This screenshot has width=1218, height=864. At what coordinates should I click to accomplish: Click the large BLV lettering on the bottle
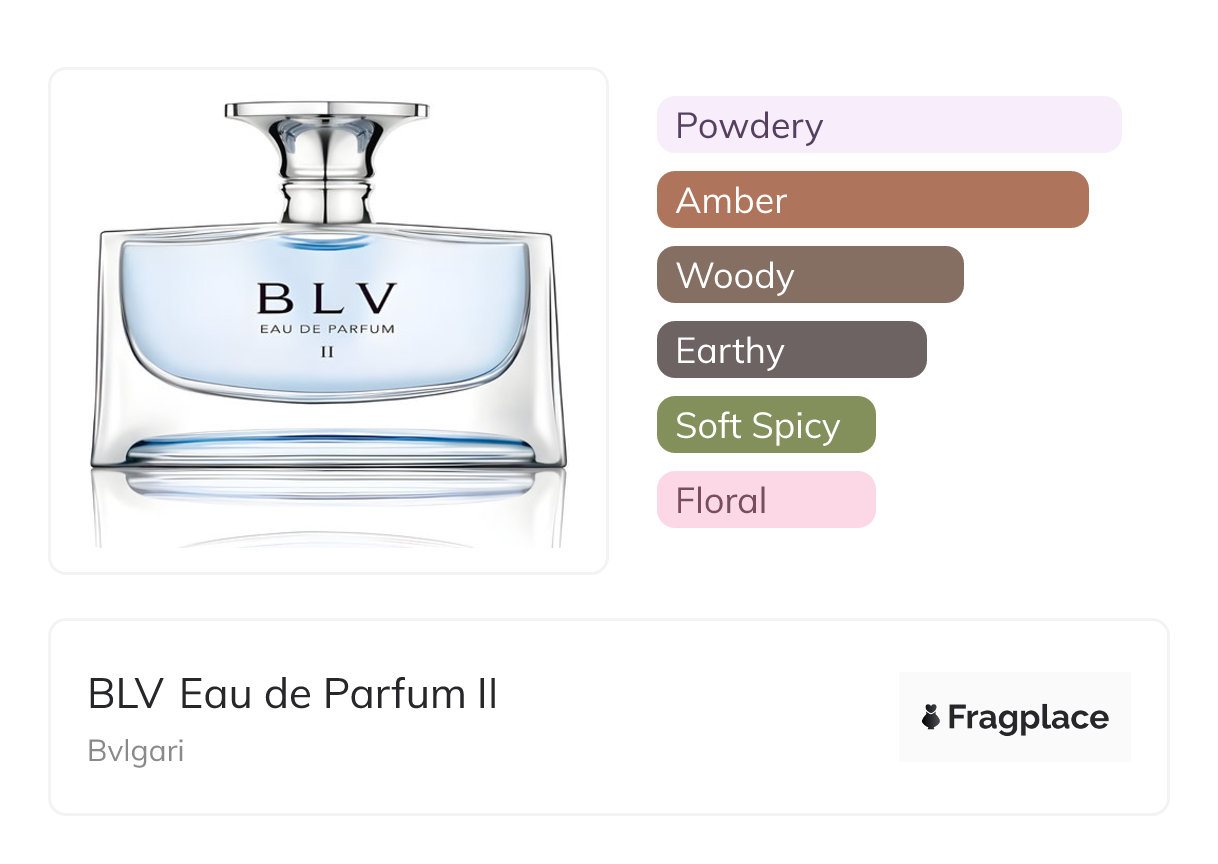tap(326, 298)
